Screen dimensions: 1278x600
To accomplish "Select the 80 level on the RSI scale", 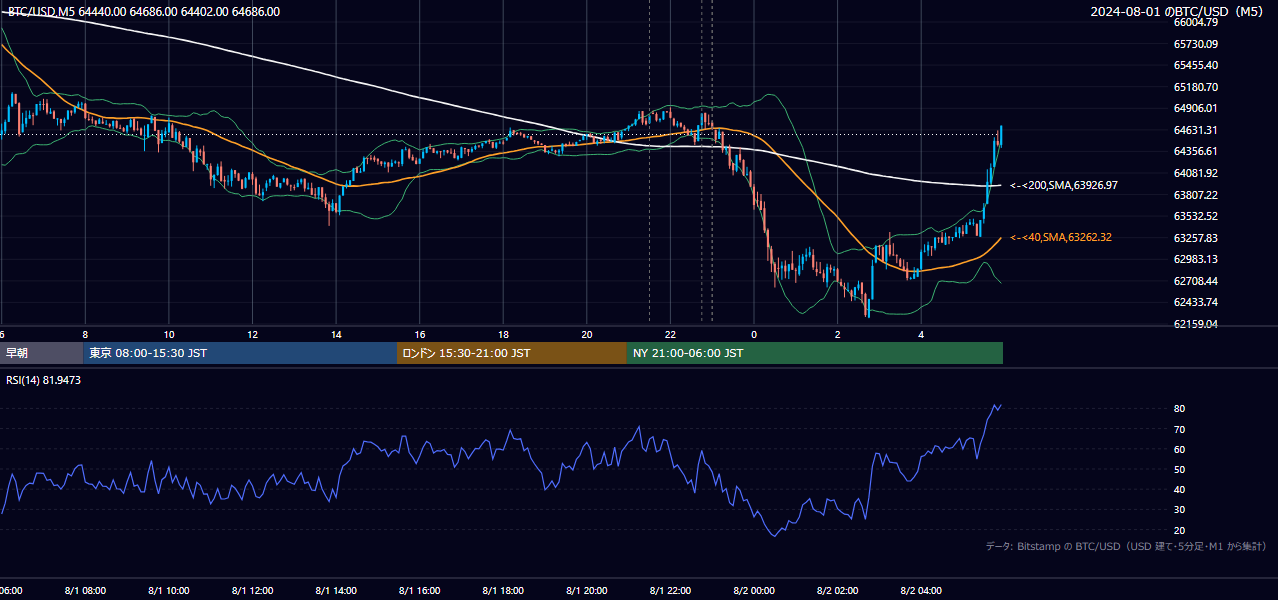I will (1180, 409).
